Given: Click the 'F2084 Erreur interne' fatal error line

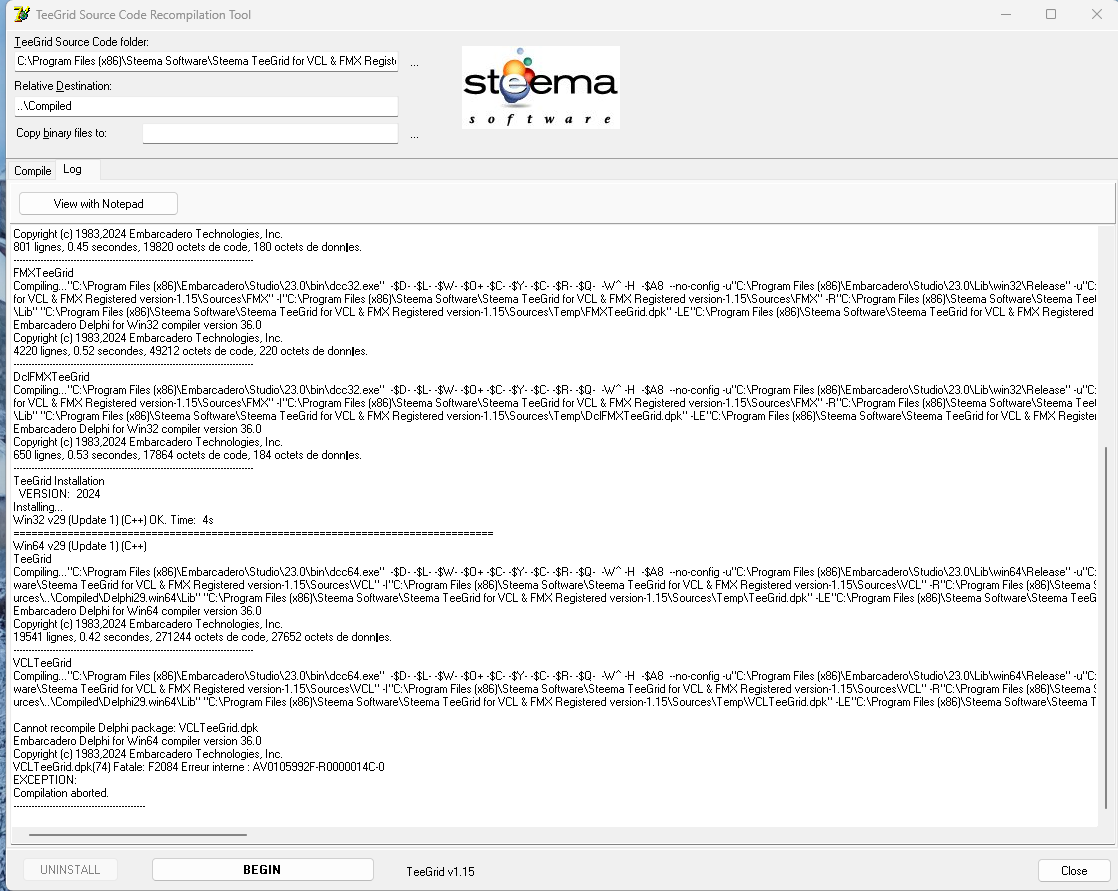Looking at the screenshot, I should [x=199, y=767].
